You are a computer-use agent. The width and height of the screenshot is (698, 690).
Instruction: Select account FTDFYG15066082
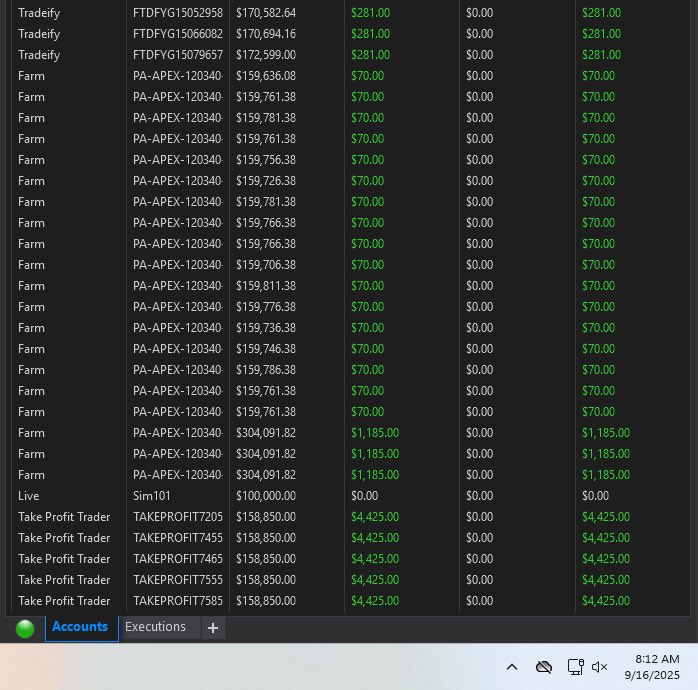(178, 34)
